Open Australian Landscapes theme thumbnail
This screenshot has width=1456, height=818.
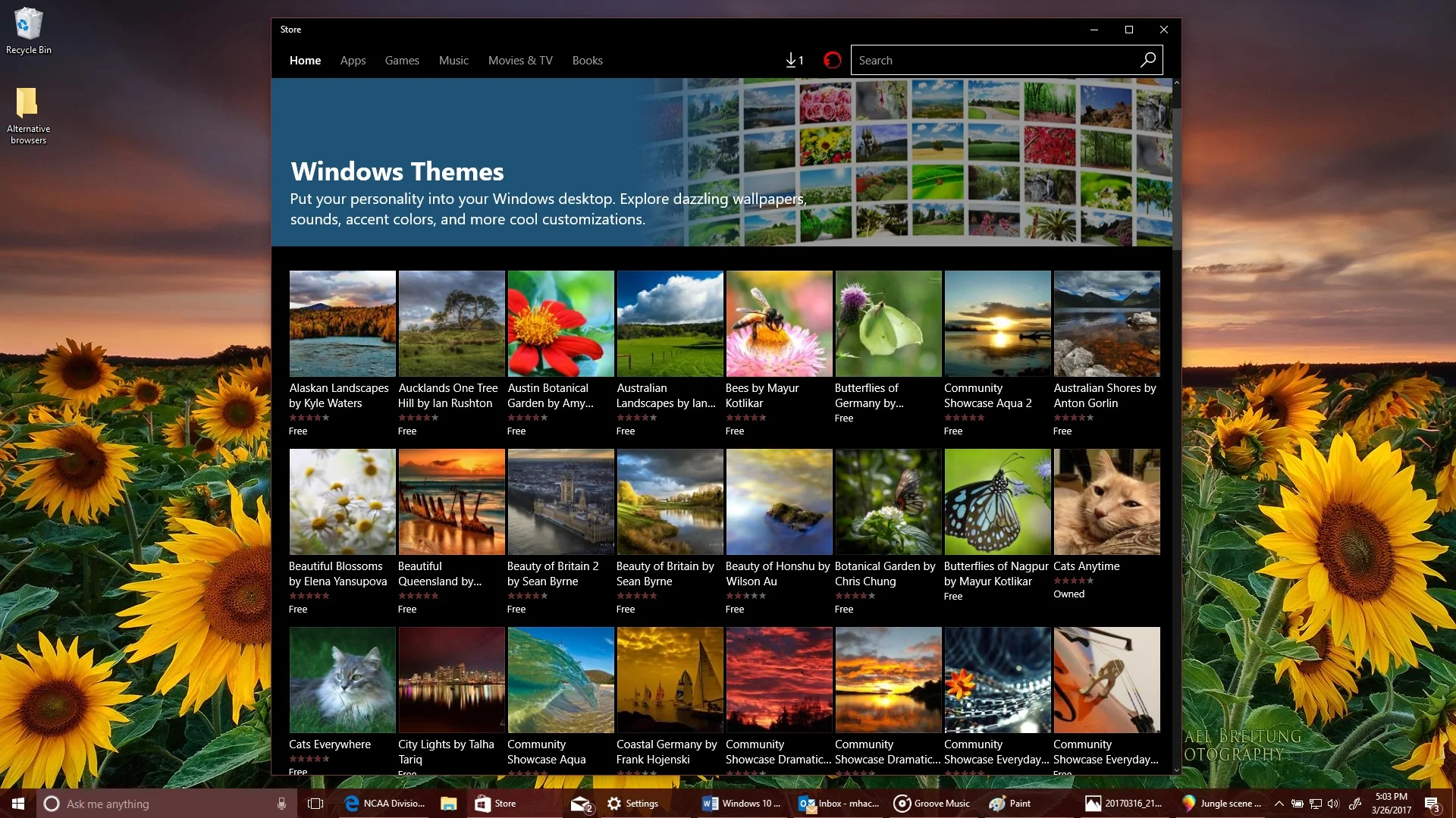pos(670,324)
